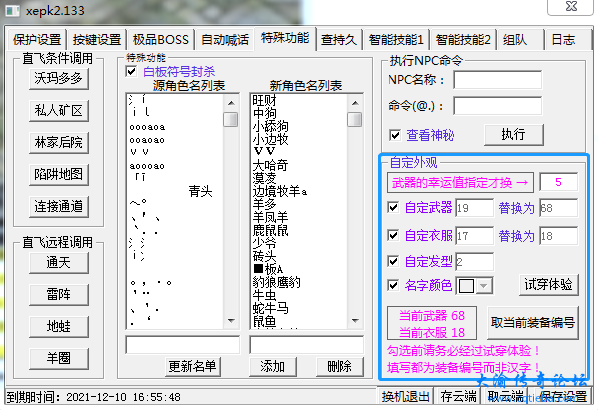Image resolution: width=598 pixels, height=410 pixels.
Task: View the 日志 tab
Action: point(567,40)
